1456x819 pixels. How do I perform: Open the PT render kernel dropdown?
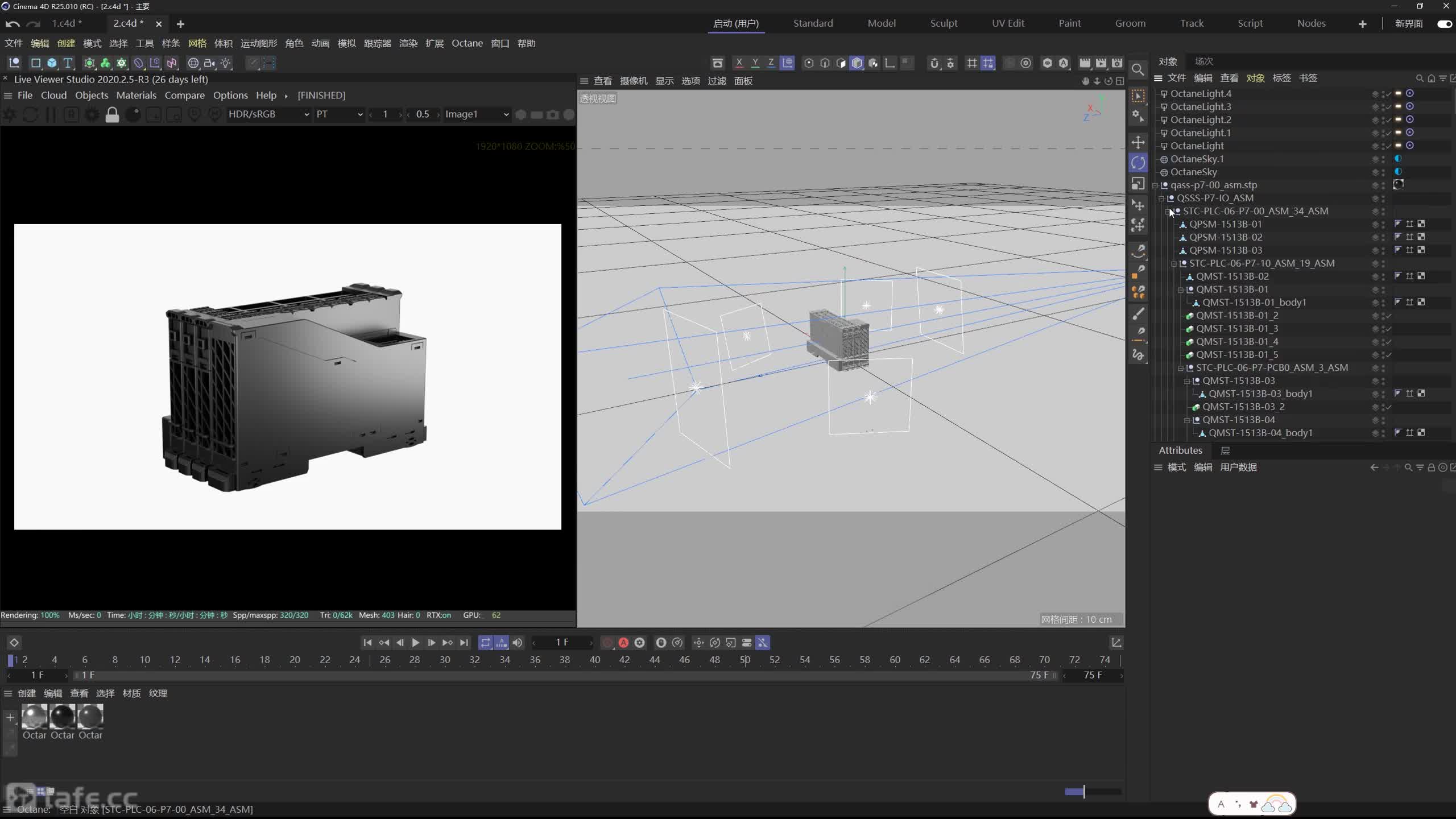click(x=340, y=114)
